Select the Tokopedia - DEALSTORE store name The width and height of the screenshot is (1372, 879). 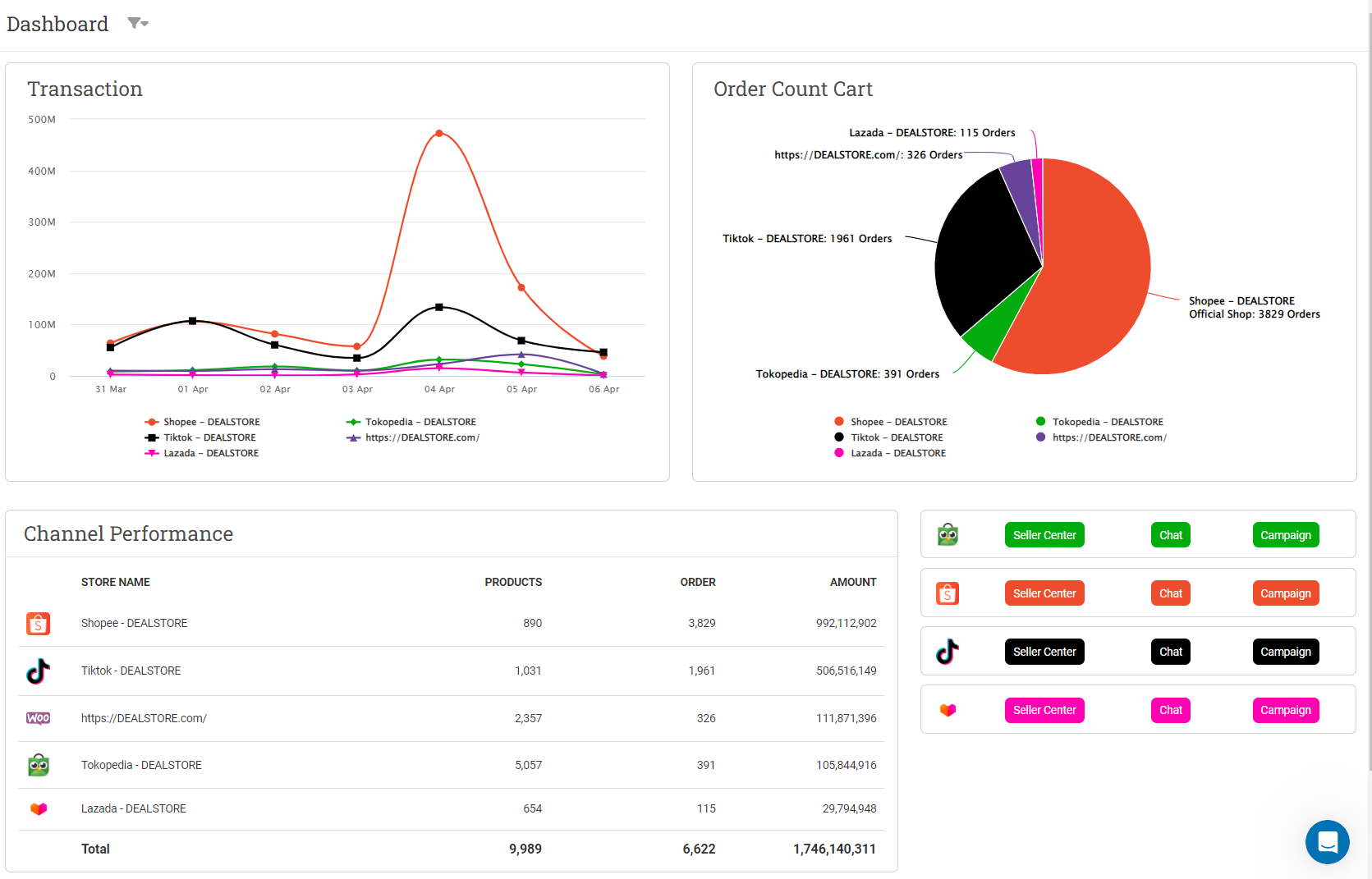(x=141, y=765)
